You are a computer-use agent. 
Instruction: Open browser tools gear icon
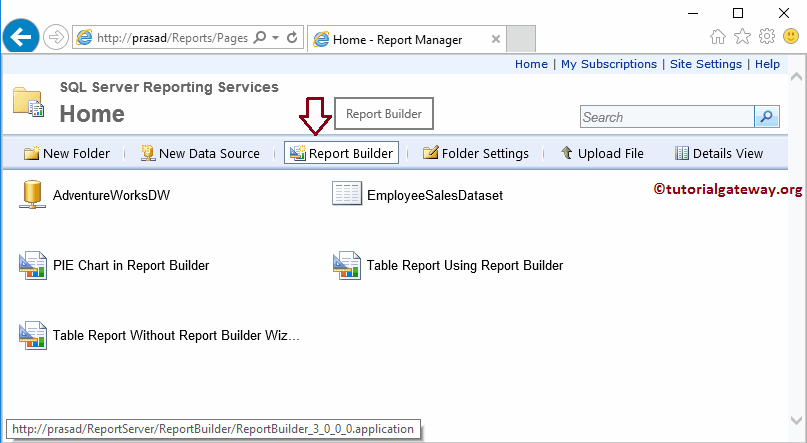(x=767, y=36)
